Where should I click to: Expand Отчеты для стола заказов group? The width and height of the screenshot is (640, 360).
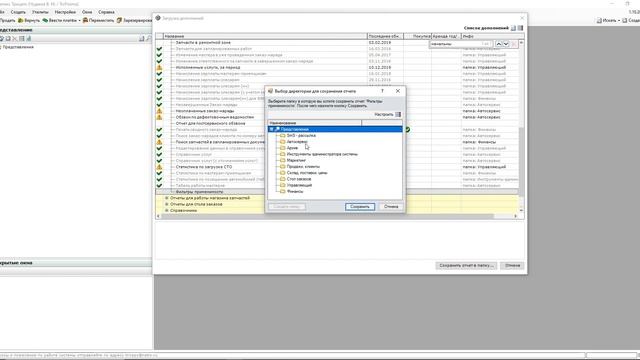(x=167, y=204)
